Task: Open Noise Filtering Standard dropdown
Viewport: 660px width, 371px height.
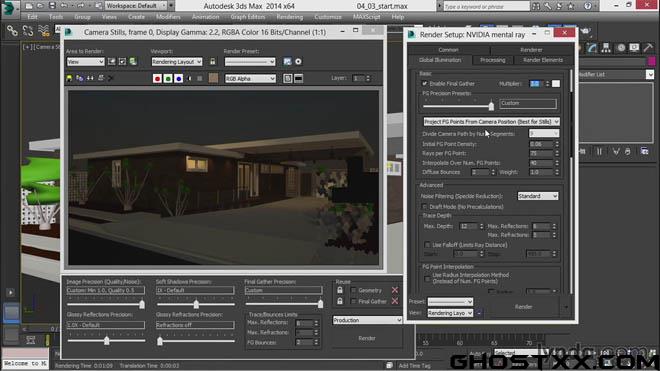Action: pos(538,196)
